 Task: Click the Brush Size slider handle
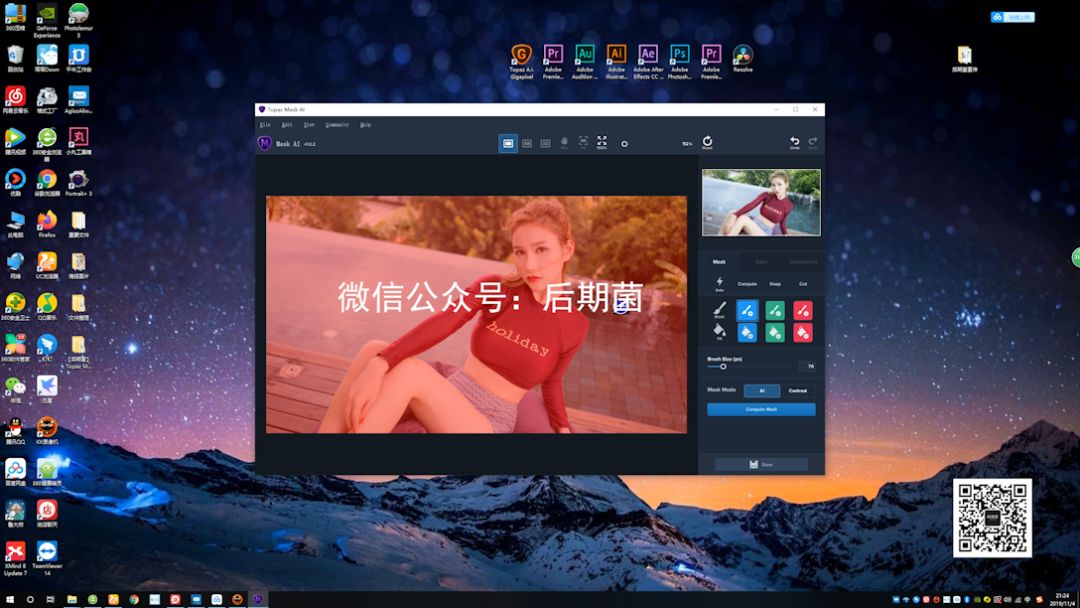tap(723, 367)
